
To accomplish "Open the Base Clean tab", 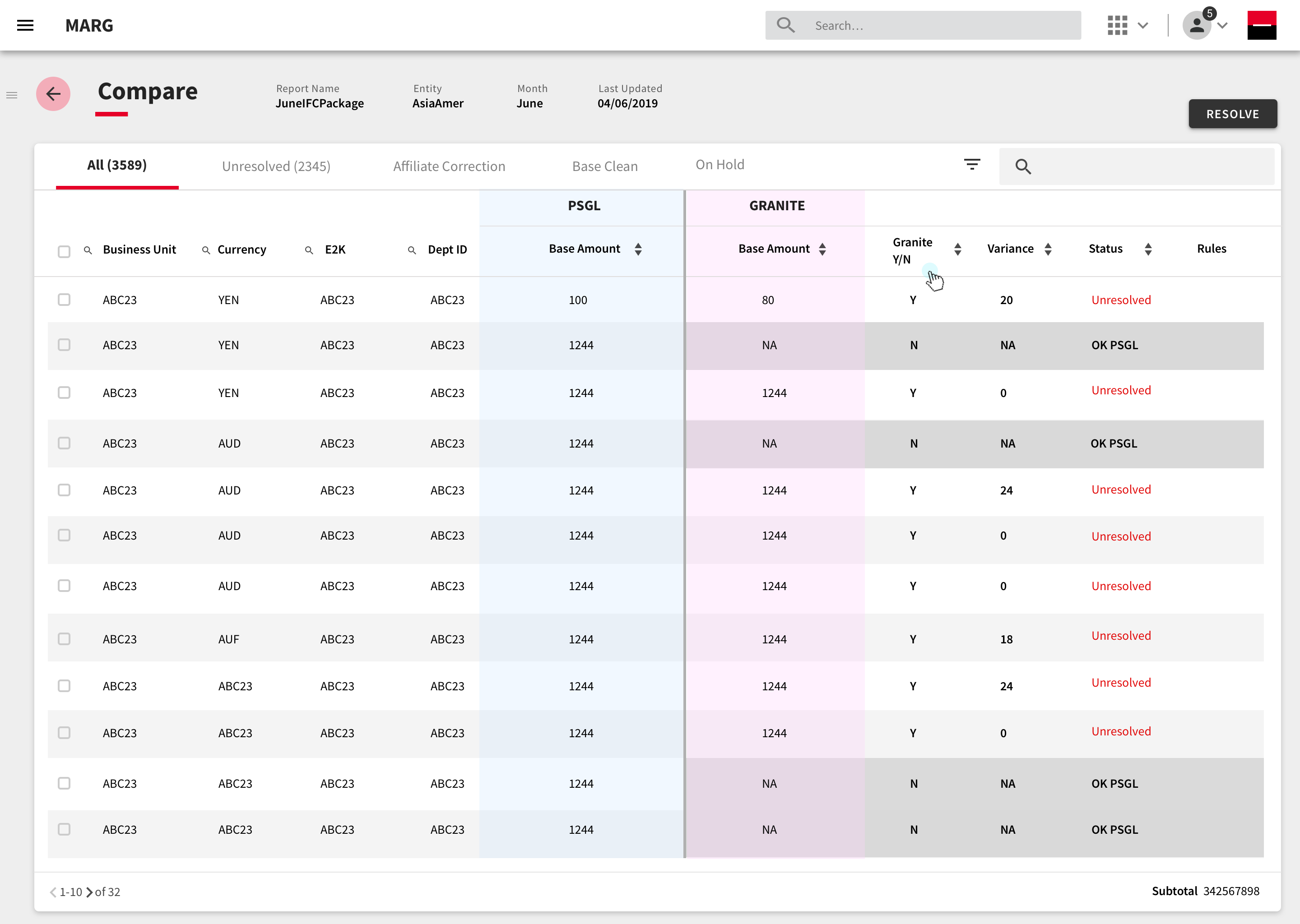I will [x=604, y=166].
